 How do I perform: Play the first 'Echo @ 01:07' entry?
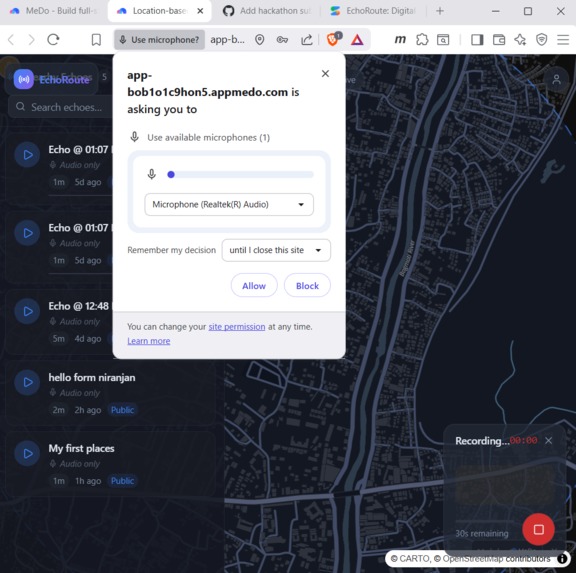pyautogui.click(x=27, y=155)
